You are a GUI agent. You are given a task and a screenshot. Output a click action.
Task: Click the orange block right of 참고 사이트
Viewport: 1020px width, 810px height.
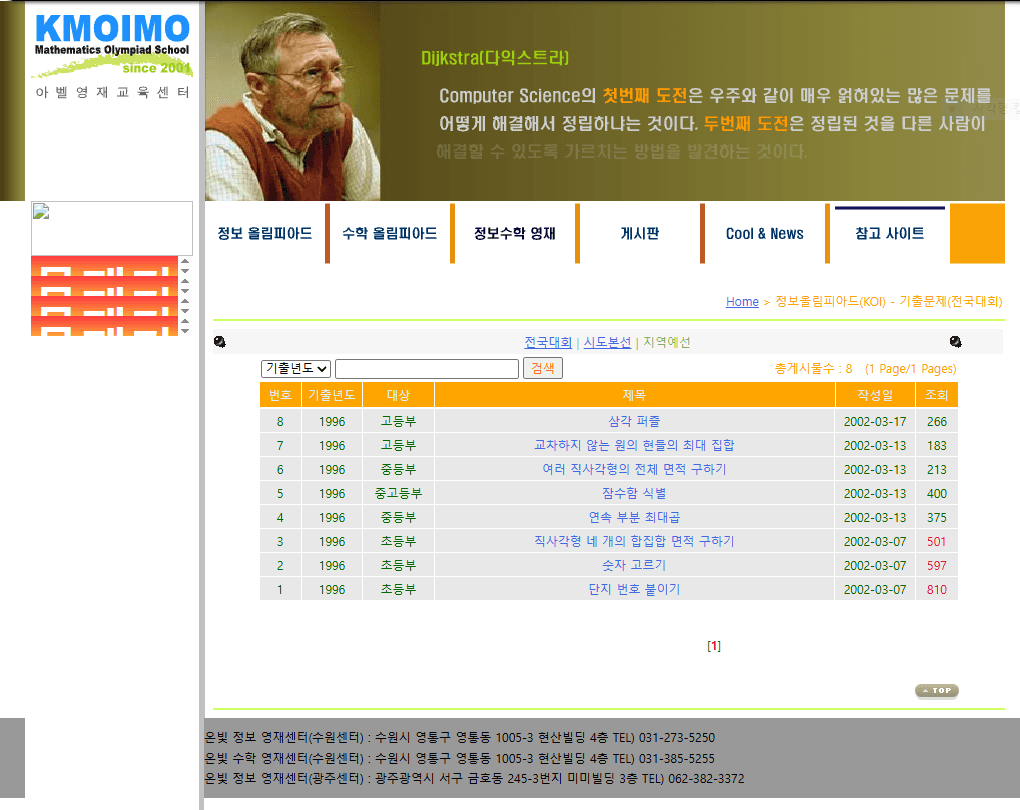coord(977,233)
